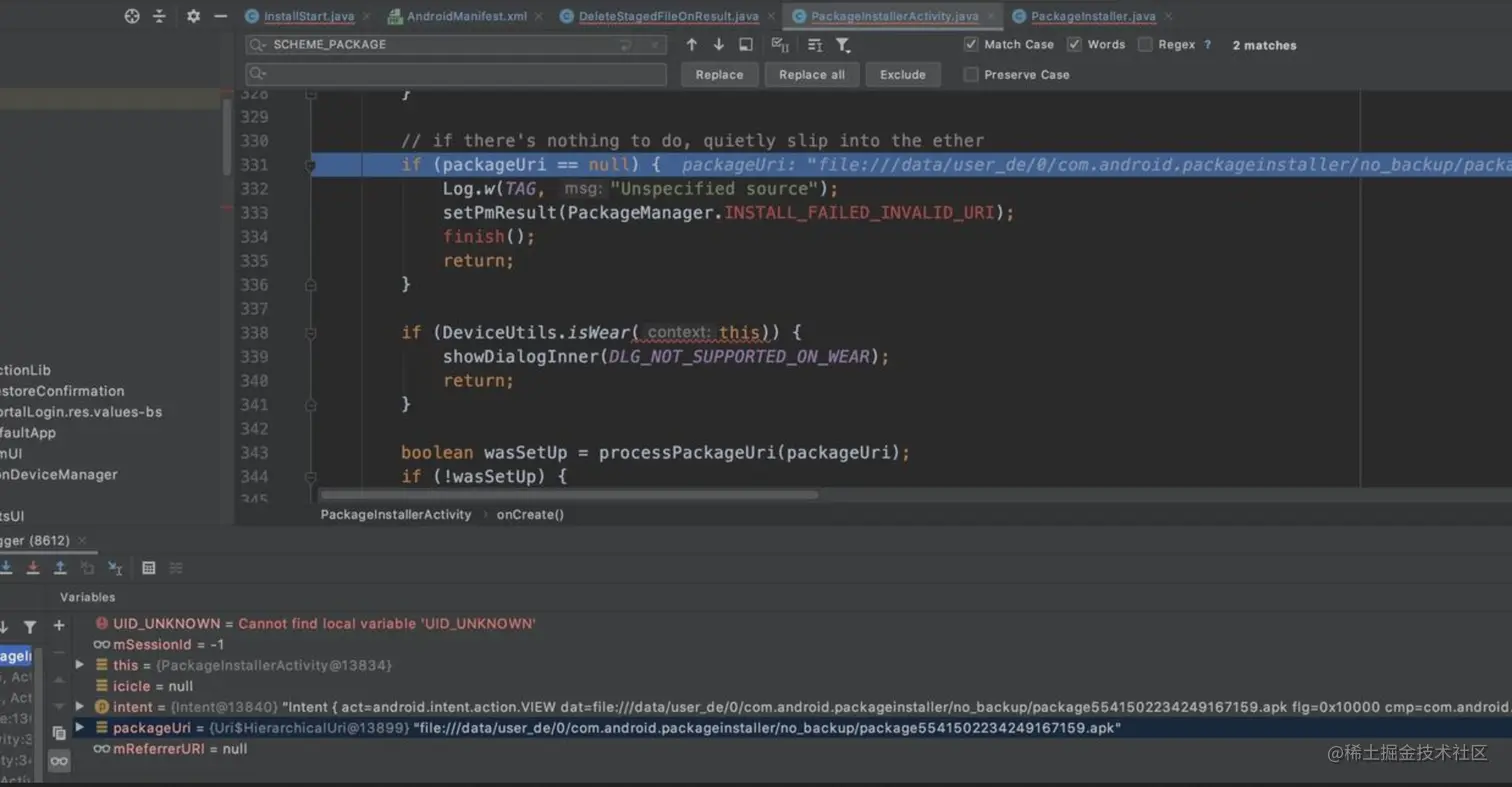Click the Regex help question mark
This screenshot has width=1512, height=787.
point(1207,45)
